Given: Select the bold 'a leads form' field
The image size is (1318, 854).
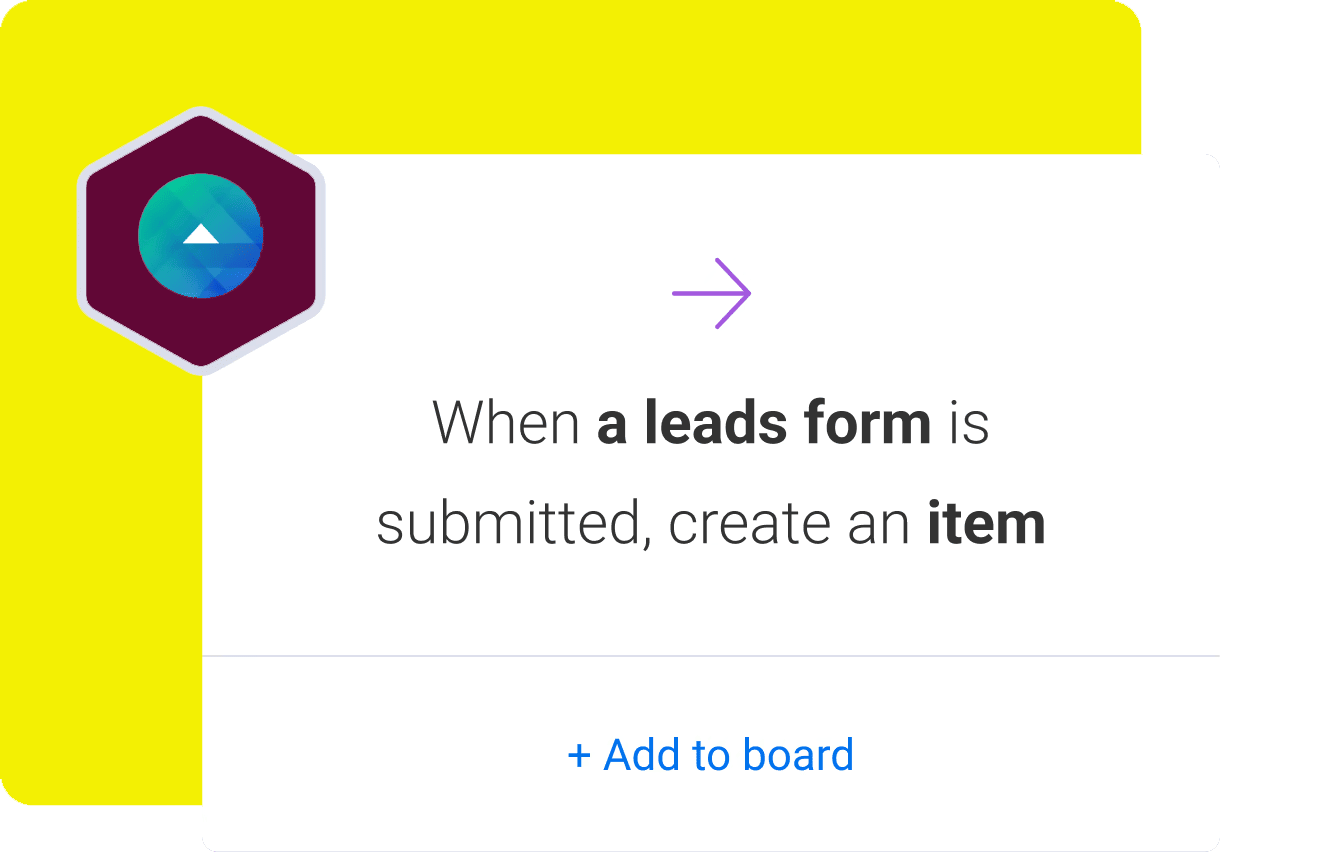Looking at the screenshot, I should click(764, 423).
